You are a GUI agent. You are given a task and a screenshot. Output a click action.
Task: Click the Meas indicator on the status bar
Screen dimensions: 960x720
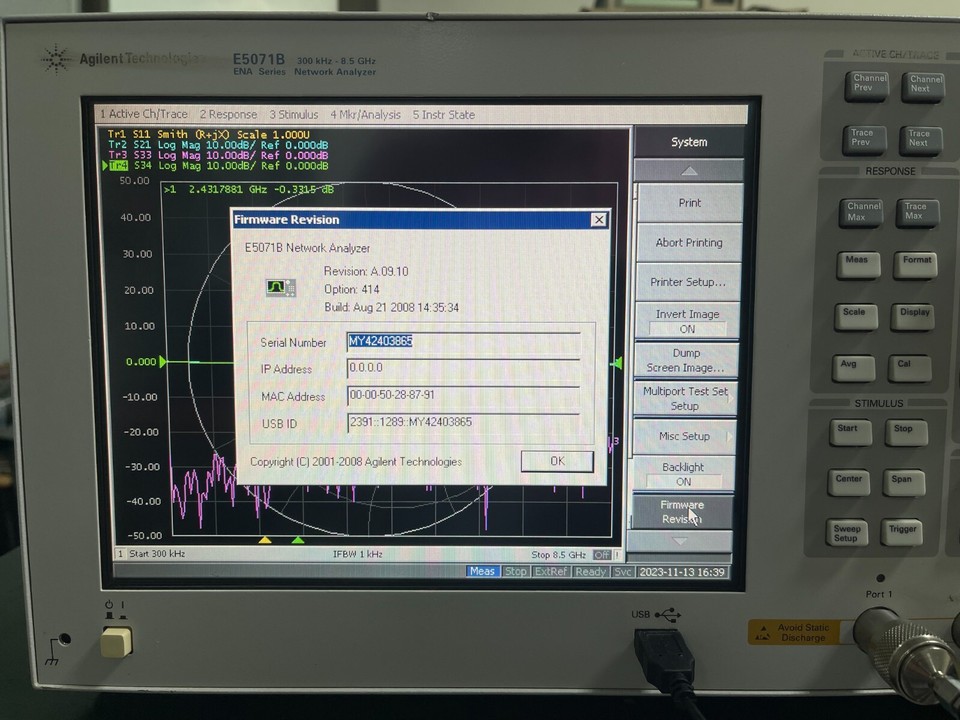(x=482, y=571)
